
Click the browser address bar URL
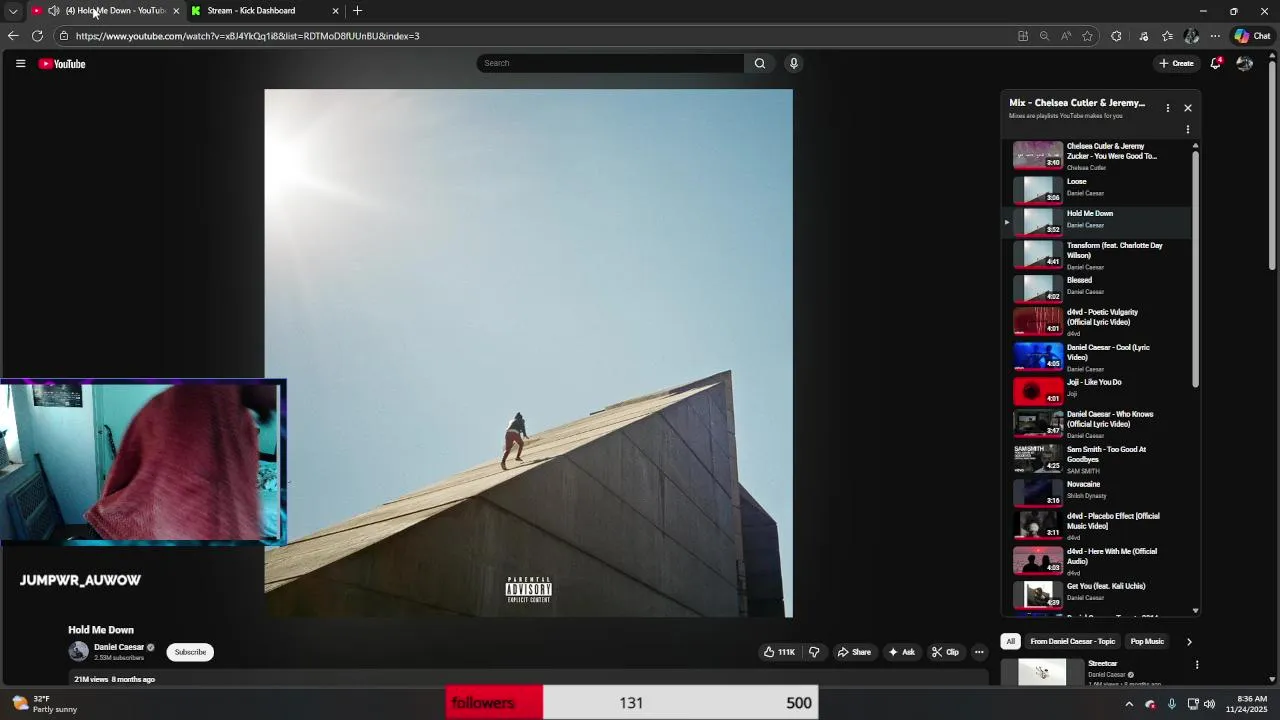tap(248, 36)
